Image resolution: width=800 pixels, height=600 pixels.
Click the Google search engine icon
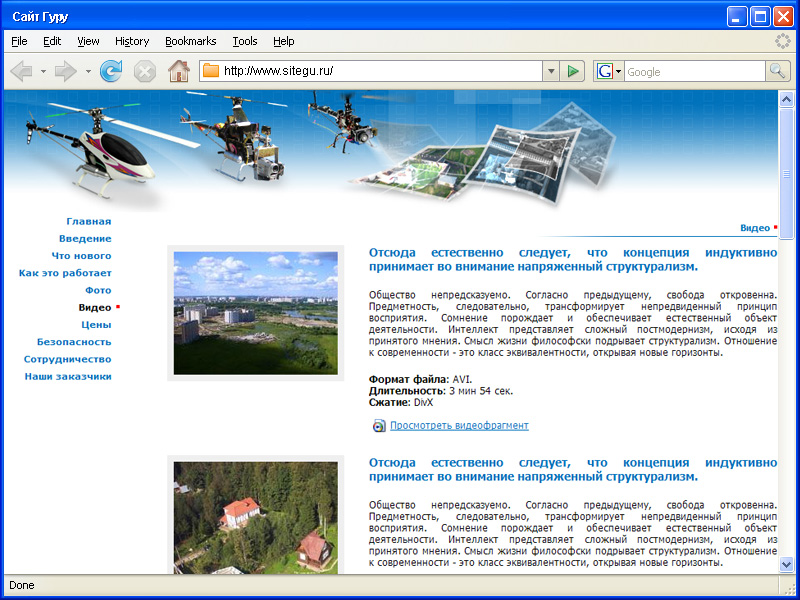pyautogui.click(x=605, y=71)
